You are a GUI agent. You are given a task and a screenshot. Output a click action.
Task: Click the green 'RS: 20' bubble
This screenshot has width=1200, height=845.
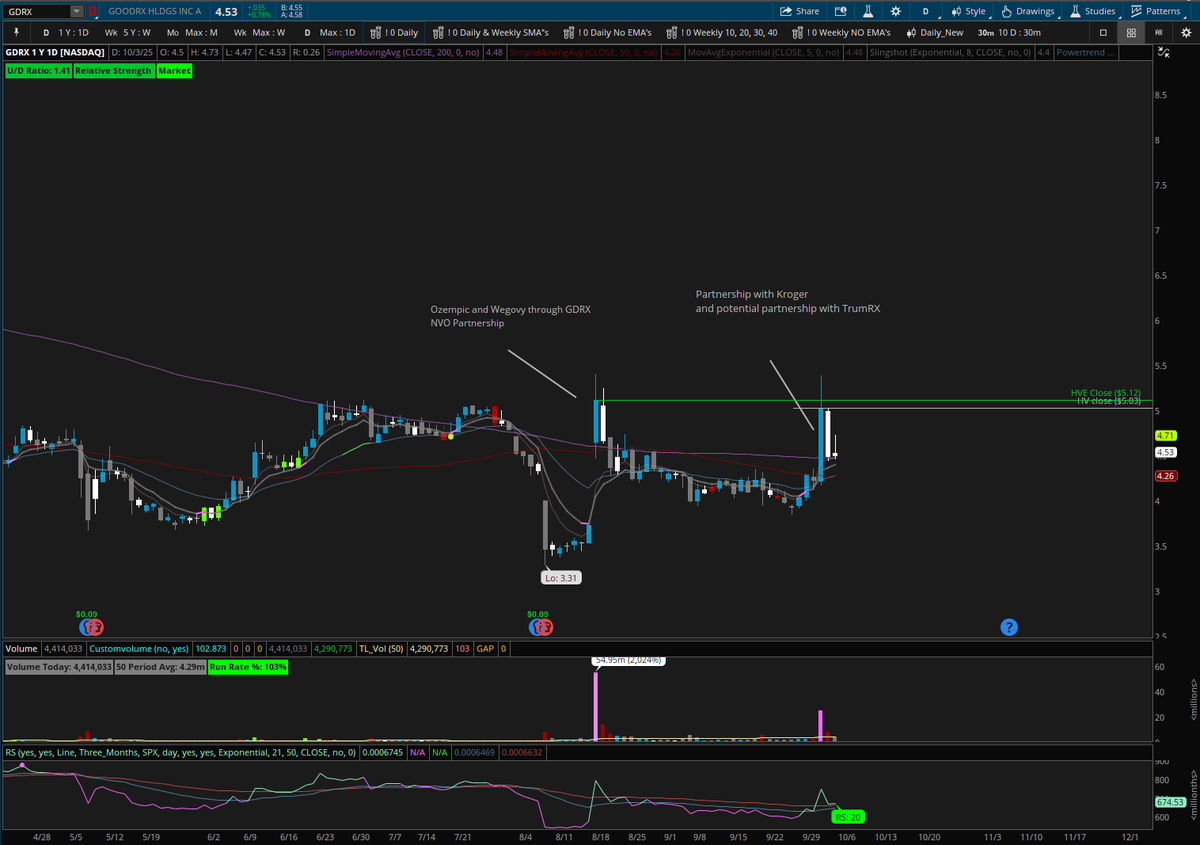tap(850, 816)
